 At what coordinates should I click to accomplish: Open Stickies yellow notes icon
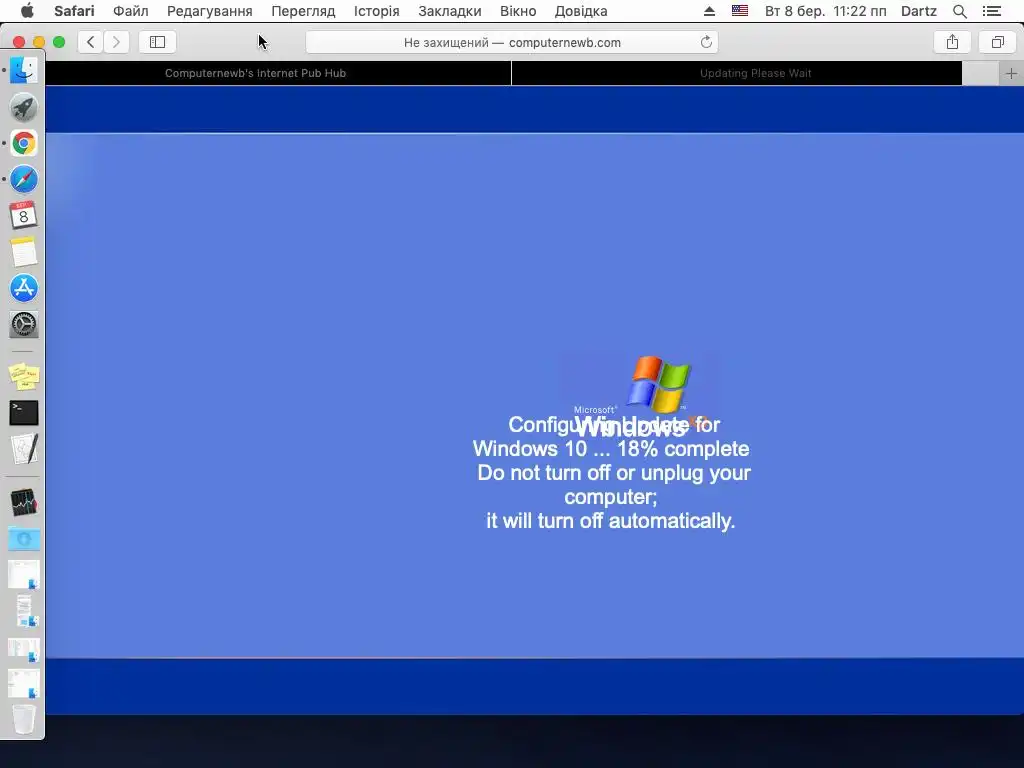click(x=24, y=376)
